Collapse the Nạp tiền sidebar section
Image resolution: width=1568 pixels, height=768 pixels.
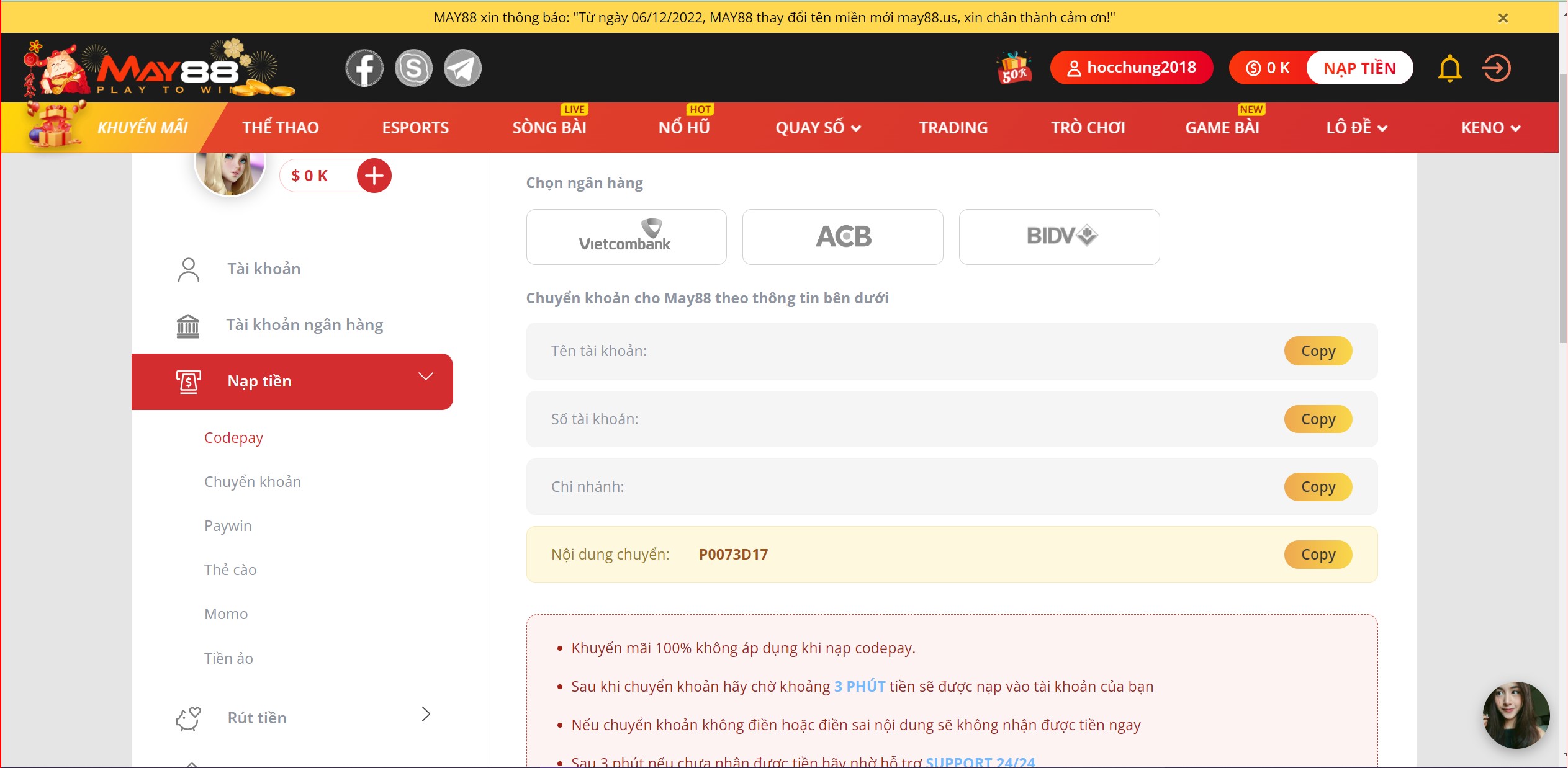(x=292, y=382)
